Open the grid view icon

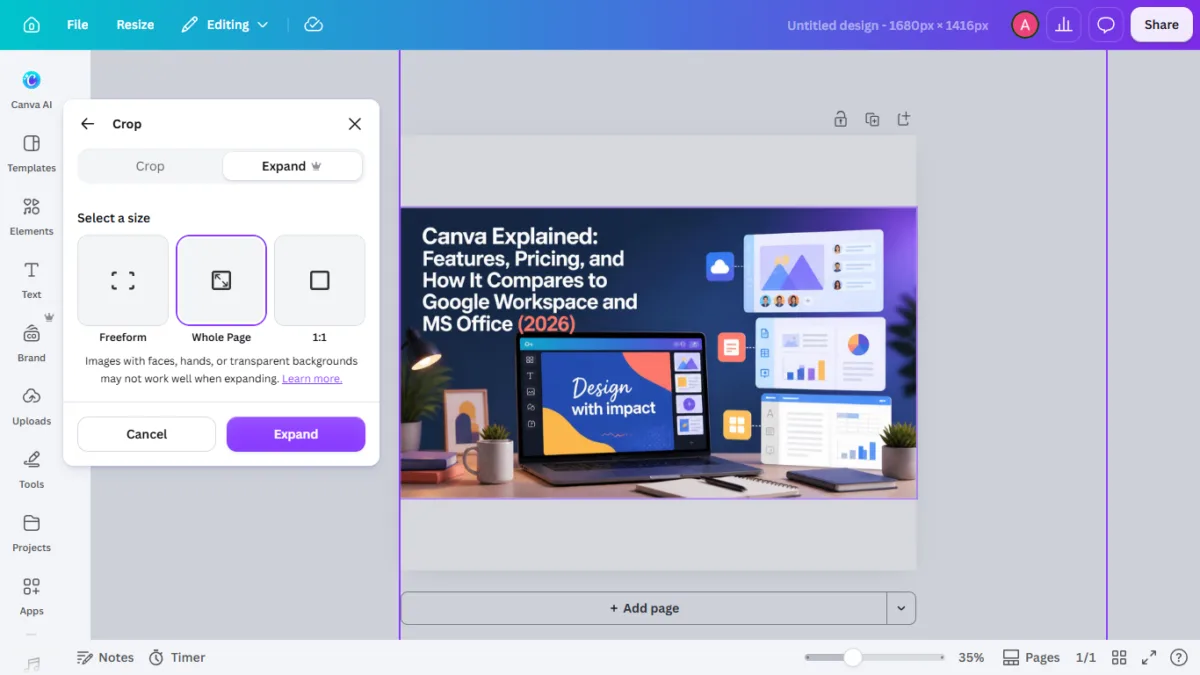pos(1119,657)
